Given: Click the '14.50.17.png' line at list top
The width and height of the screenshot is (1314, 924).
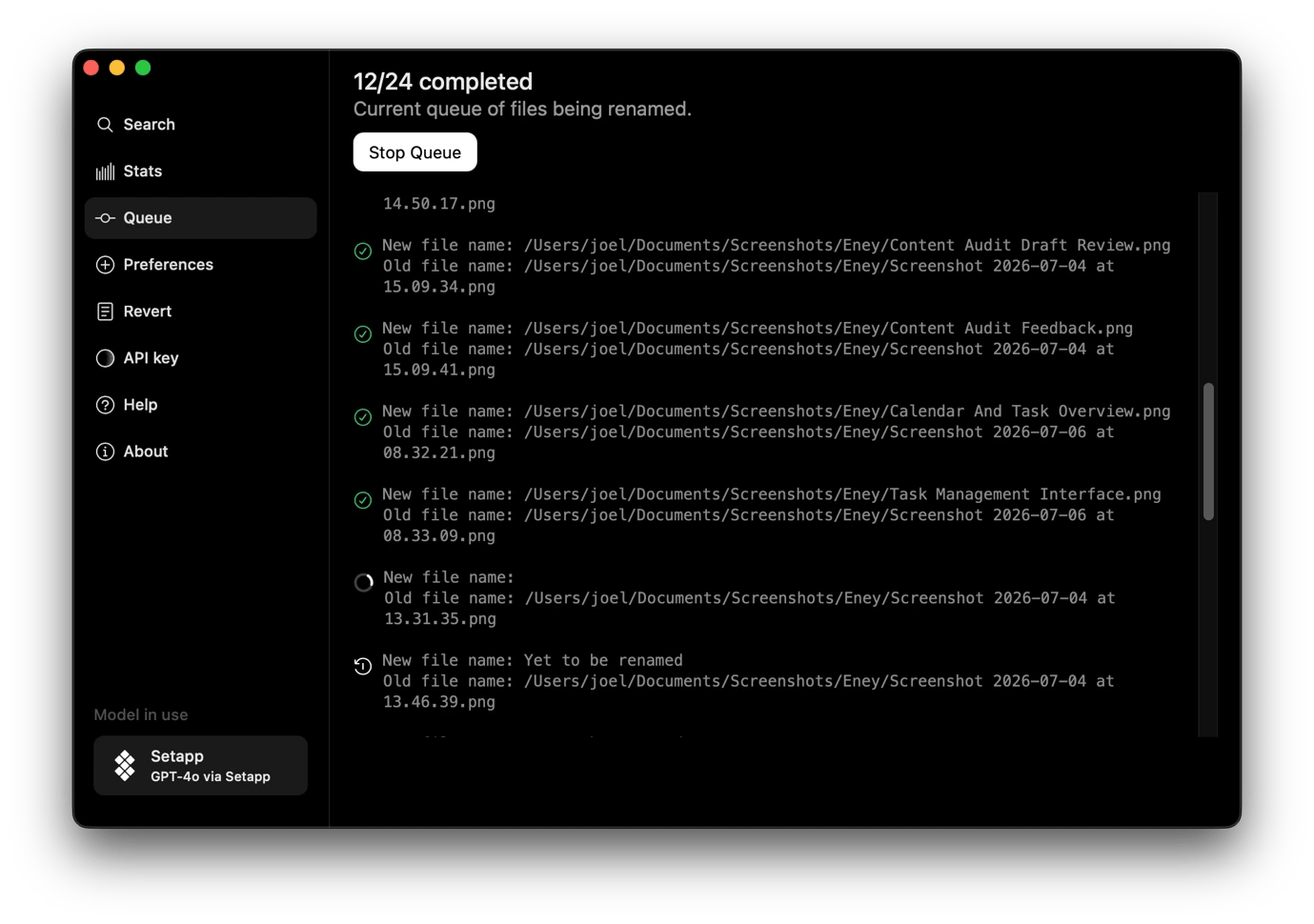Looking at the screenshot, I should tap(439, 204).
